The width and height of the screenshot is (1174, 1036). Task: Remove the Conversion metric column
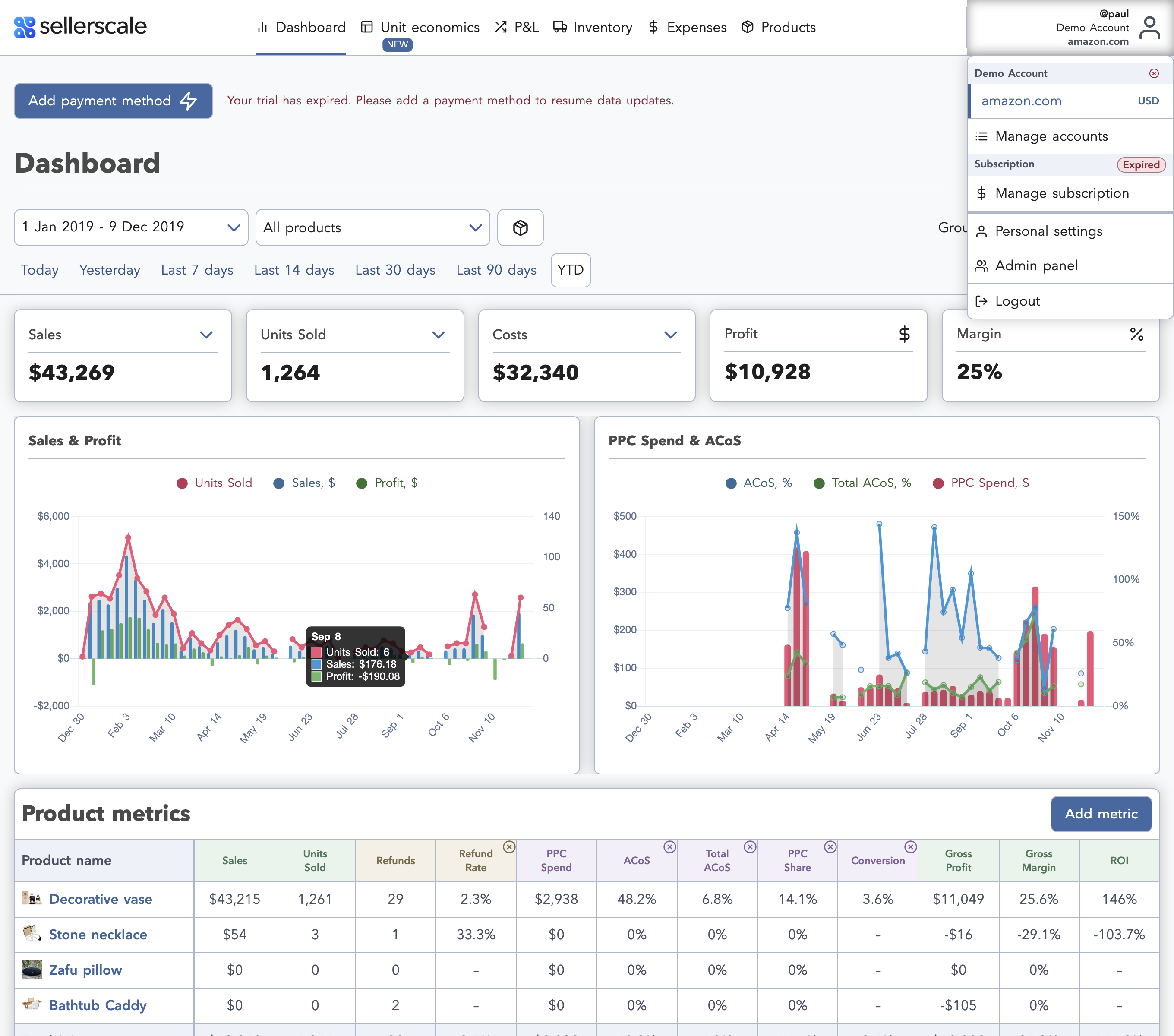910,846
